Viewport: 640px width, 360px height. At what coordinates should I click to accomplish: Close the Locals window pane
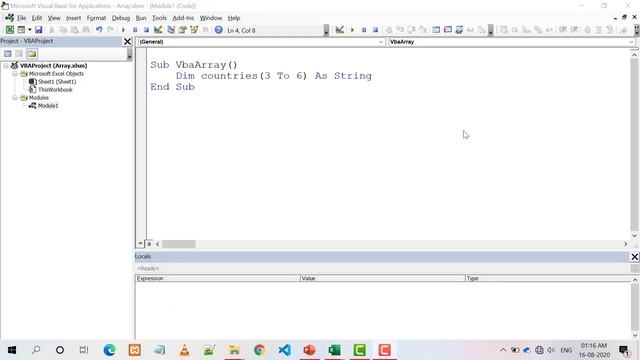pyautogui.click(x=635, y=257)
